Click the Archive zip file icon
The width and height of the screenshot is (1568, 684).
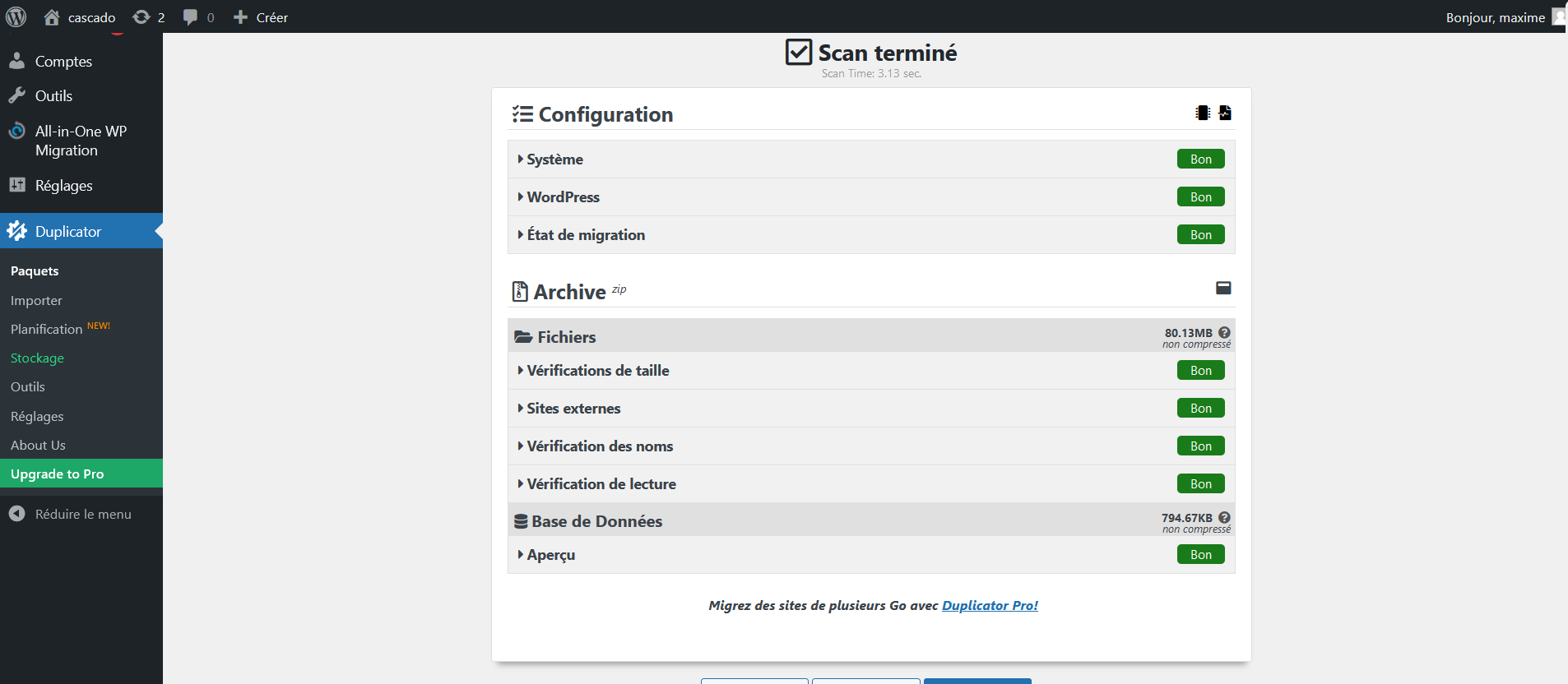520,292
